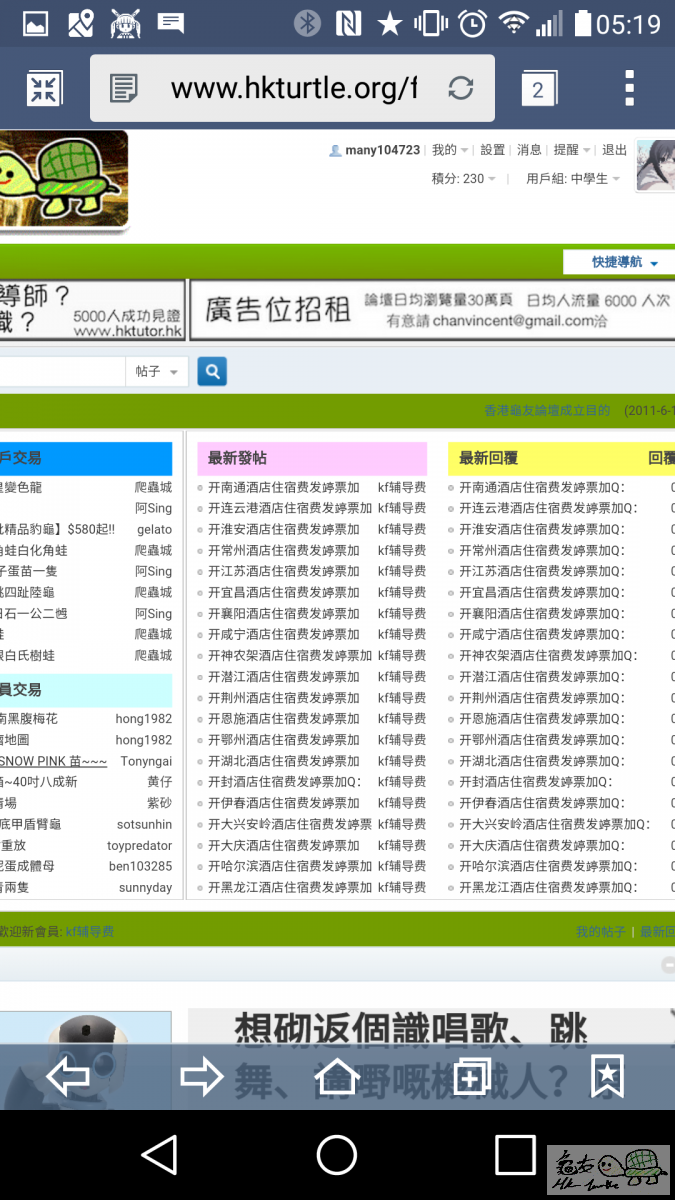Open 消息 messages link
The height and width of the screenshot is (1200, 675).
pos(529,150)
